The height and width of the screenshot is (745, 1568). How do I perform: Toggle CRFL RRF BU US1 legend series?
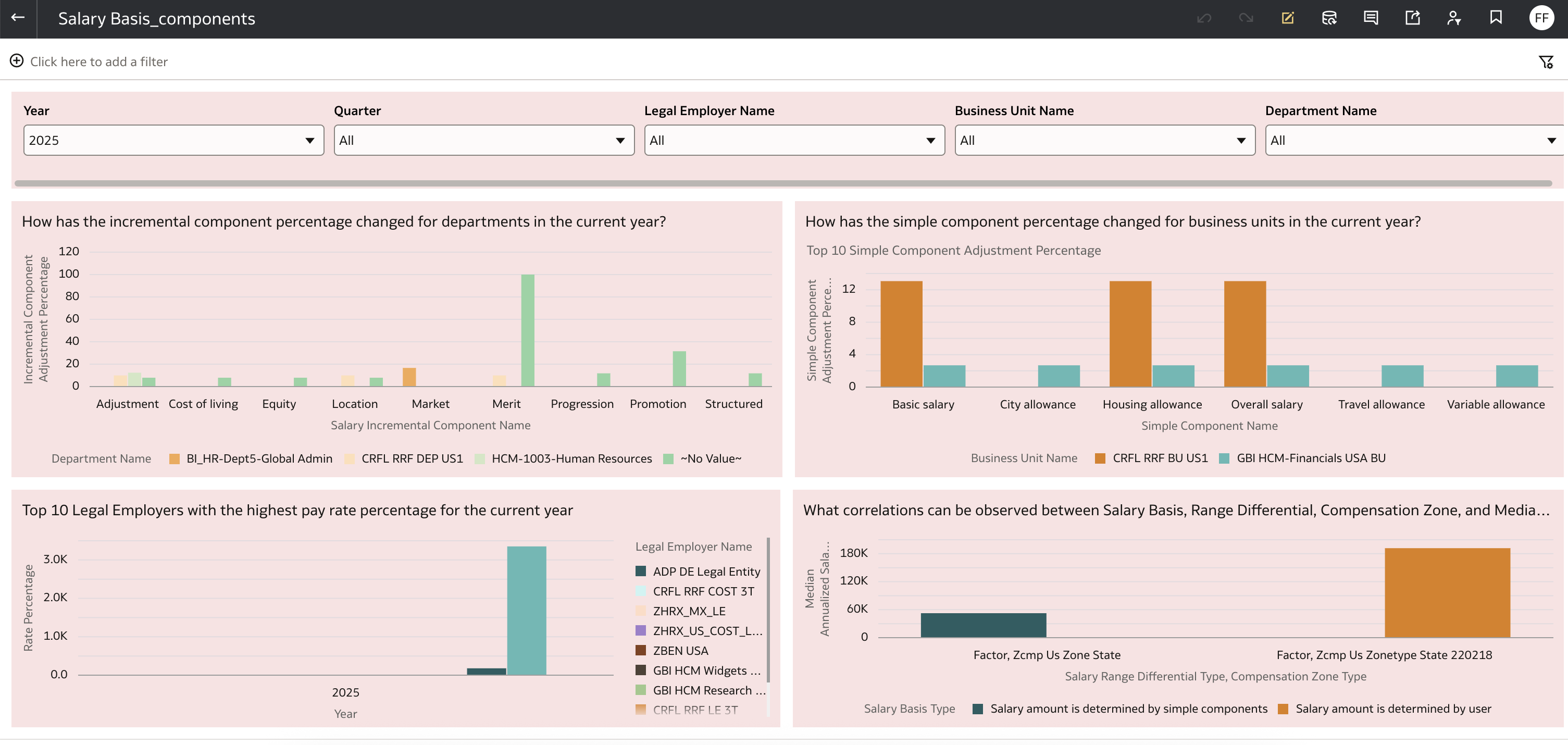click(x=1159, y=458)
